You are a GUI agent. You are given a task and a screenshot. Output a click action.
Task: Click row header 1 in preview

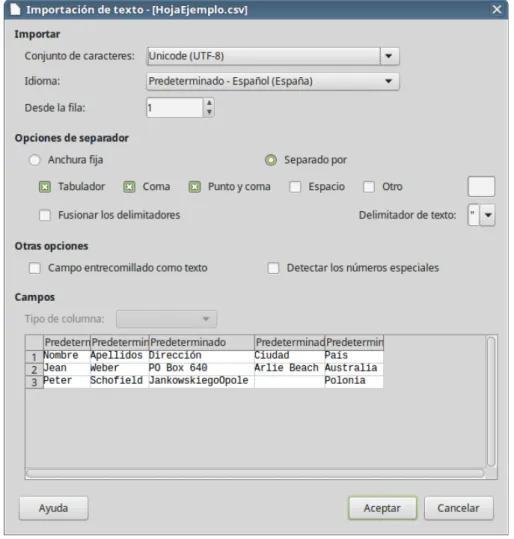pyautogui.click(x=34, y=357)
